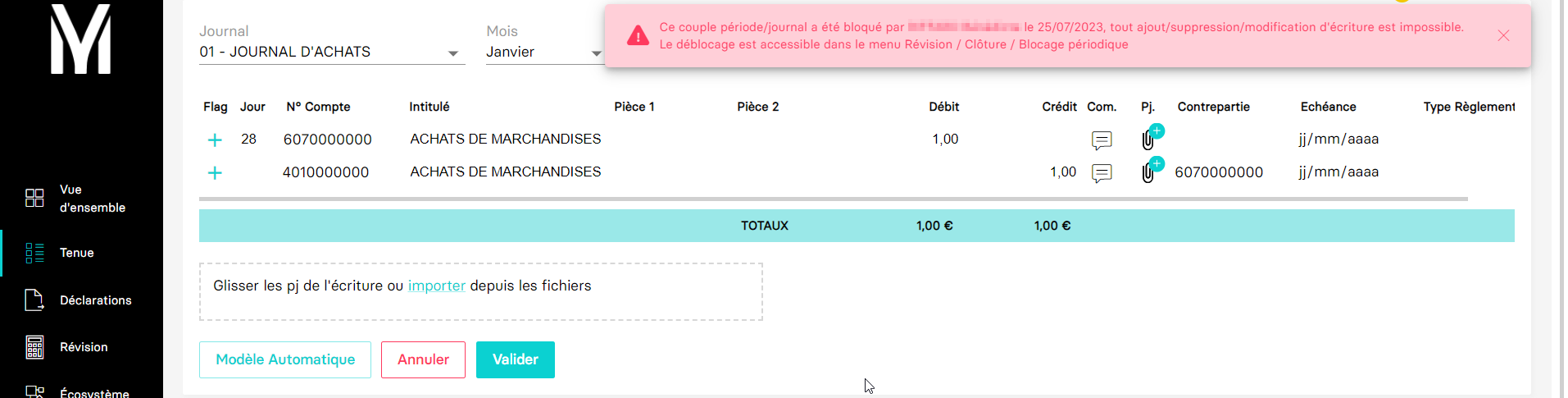Open the comment icon for the 6070000000 row
The height and width of the screenshot is (398, 1568).
point(1102,140)
